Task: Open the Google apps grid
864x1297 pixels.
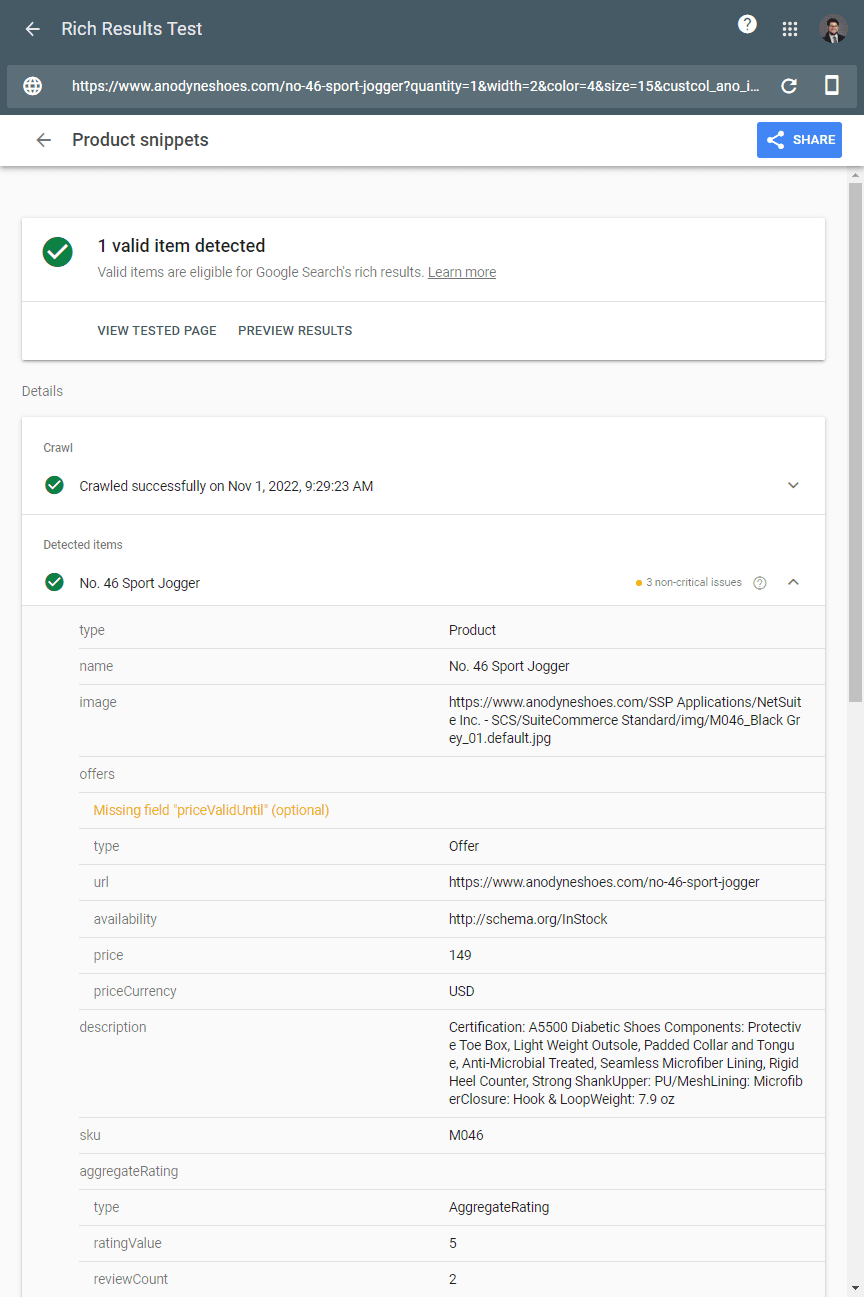Action: coord(790,29)
